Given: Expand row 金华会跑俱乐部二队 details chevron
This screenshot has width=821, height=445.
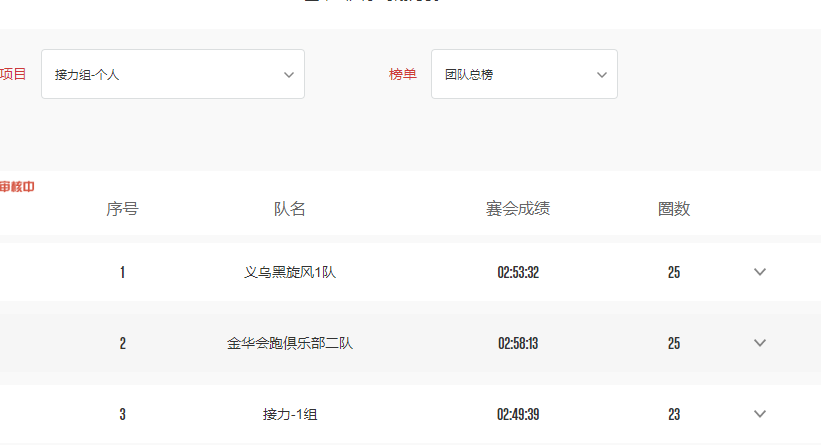Looking at the screenshot, I should point(760,343).
